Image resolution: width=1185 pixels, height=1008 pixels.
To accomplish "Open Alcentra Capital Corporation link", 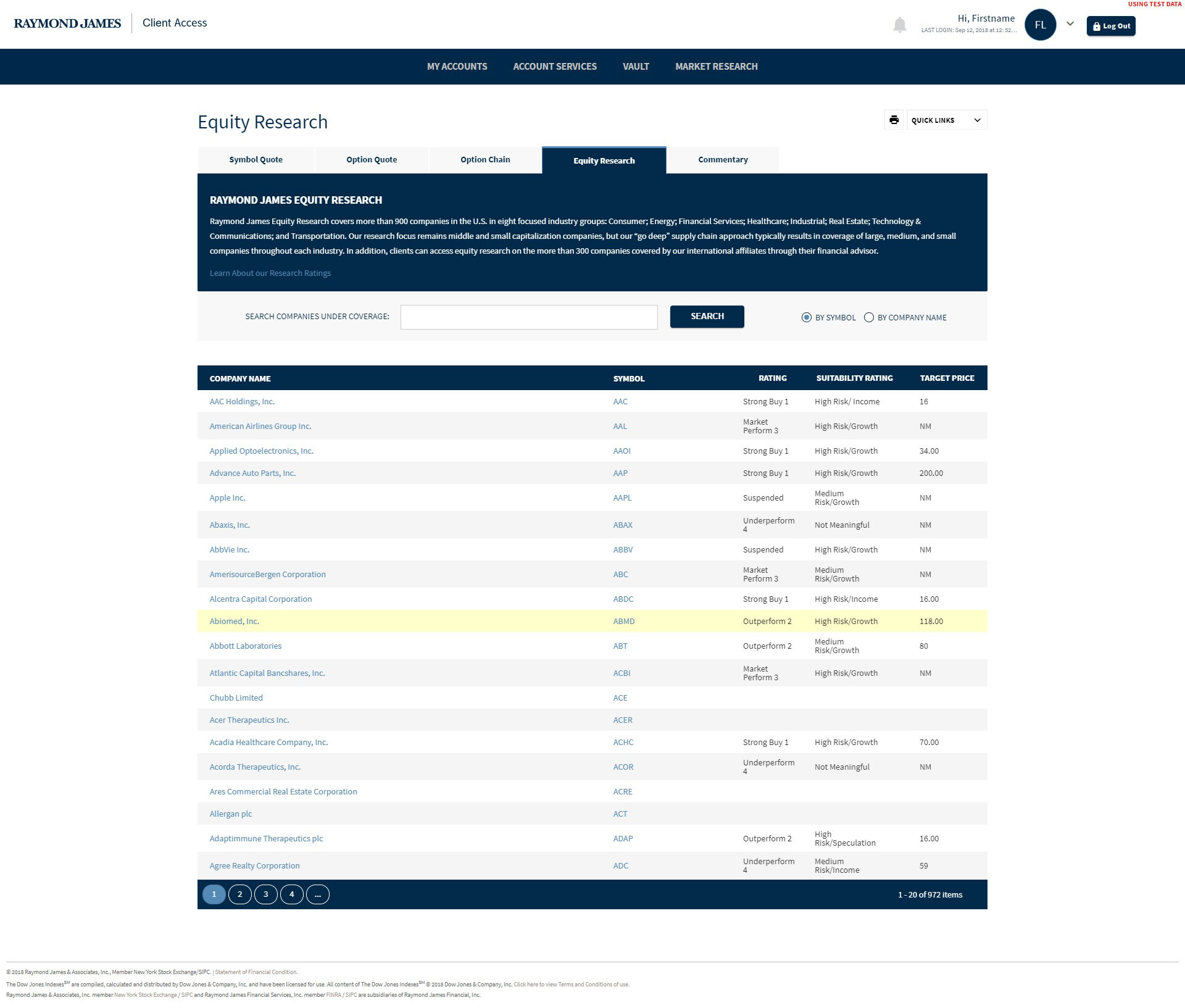I will 260,599.
